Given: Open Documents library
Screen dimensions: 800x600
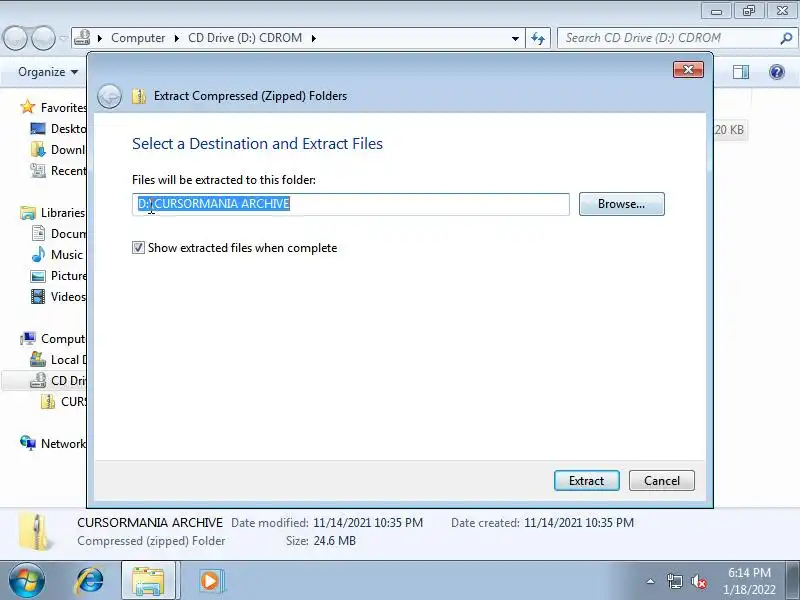Looking at the screenshot, I should (x=68, y=234).
